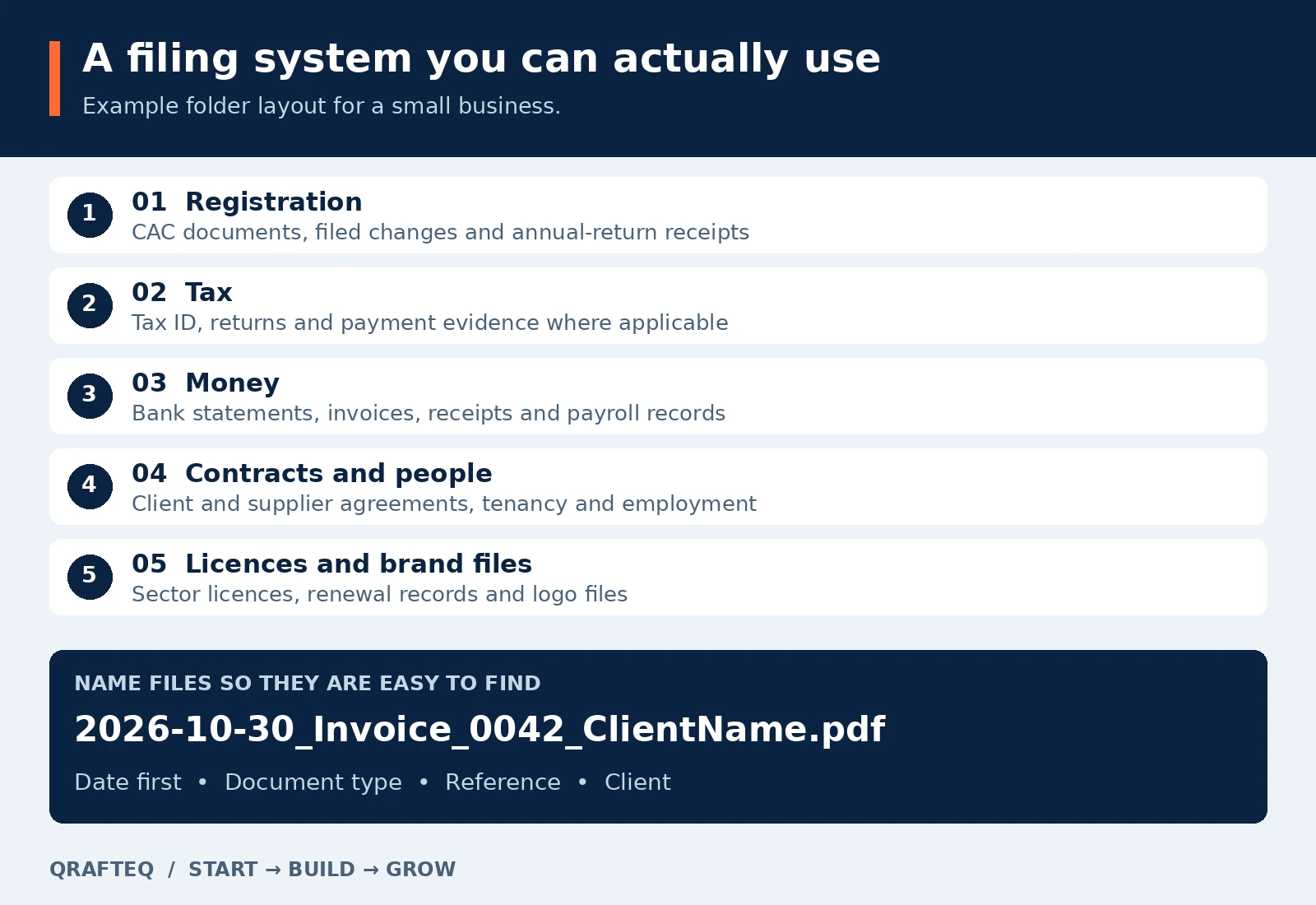
Task: Click numbered circle 5 beside Licences and brand files
Action: click(x=90, y=577)
